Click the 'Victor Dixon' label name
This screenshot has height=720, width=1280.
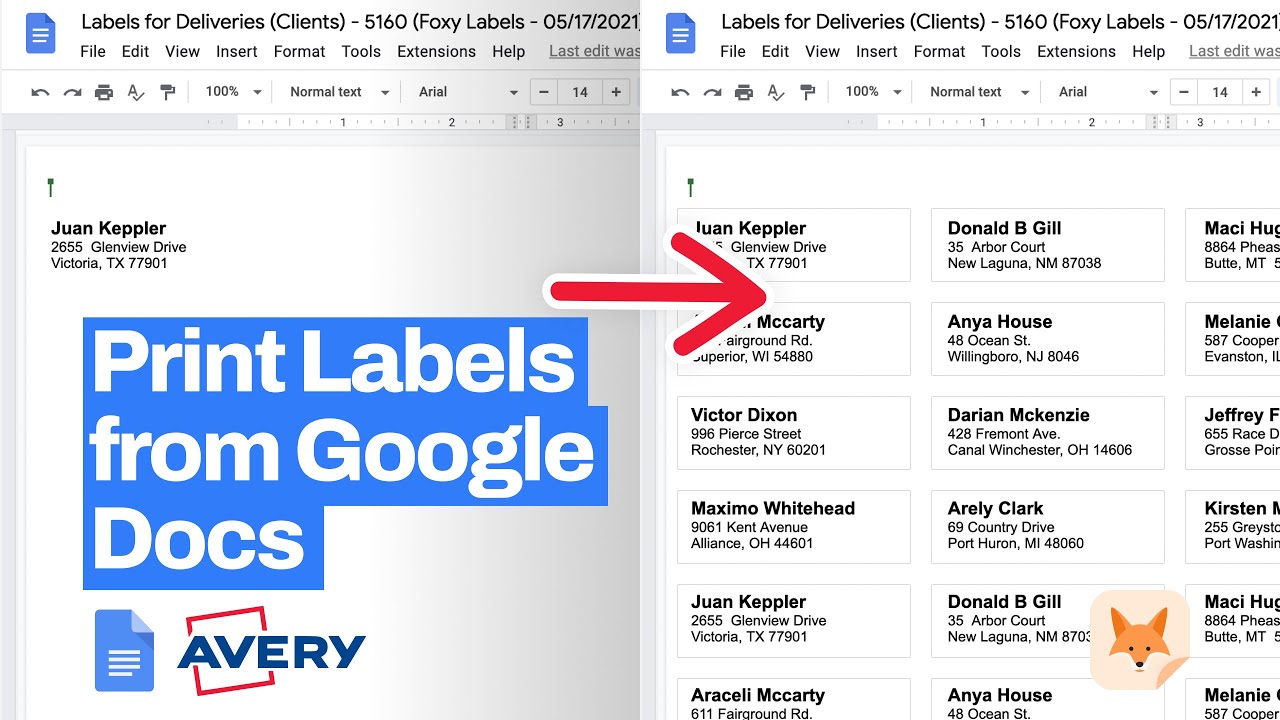pyautogui.click(x=744, y=415)
